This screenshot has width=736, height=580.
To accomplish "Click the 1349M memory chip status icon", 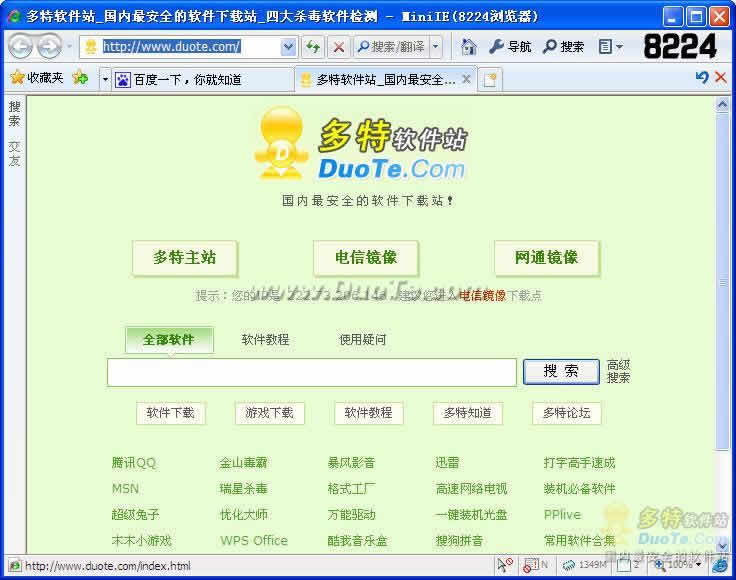I will pos(585,565).
